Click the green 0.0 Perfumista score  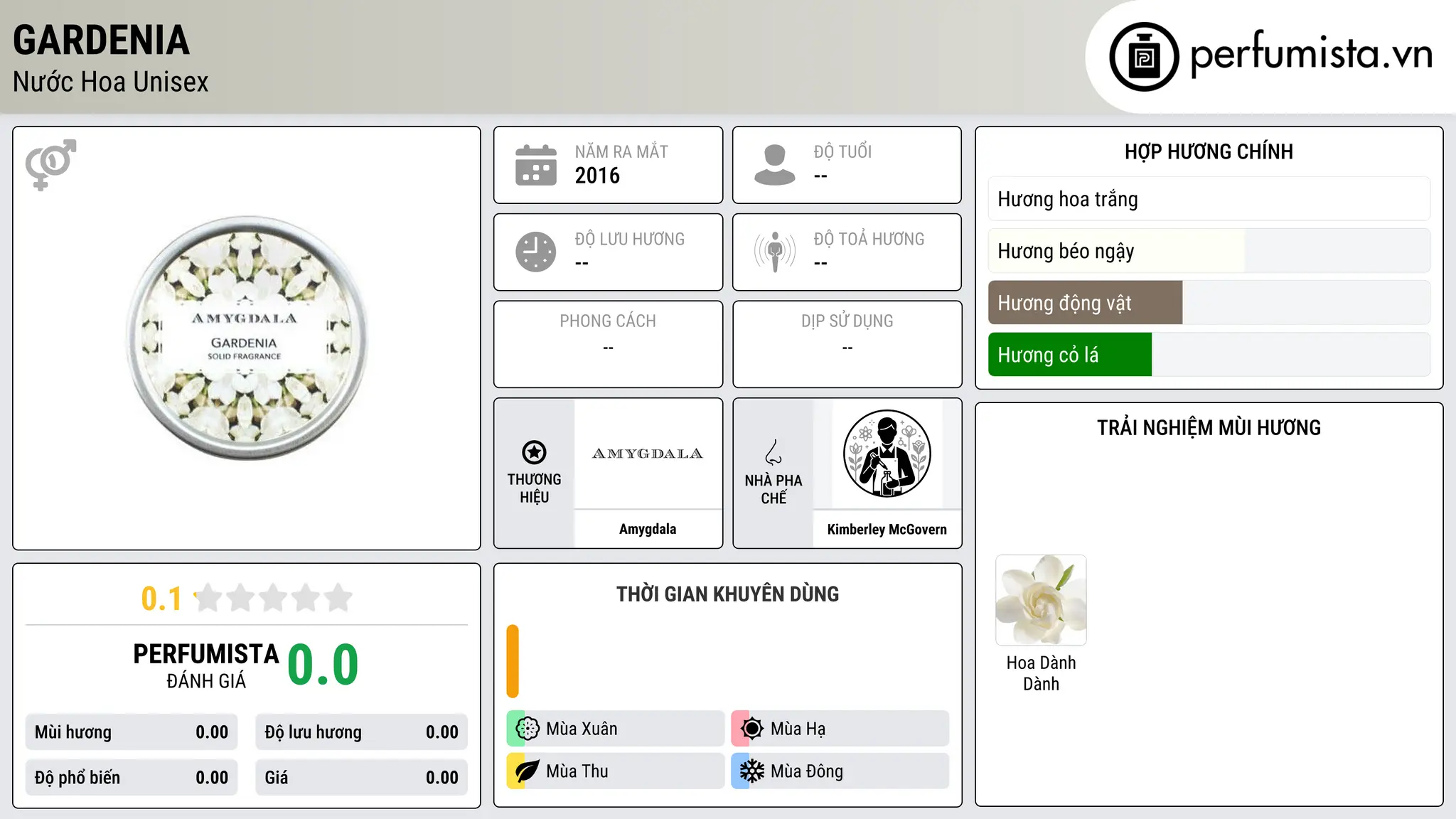323,665
